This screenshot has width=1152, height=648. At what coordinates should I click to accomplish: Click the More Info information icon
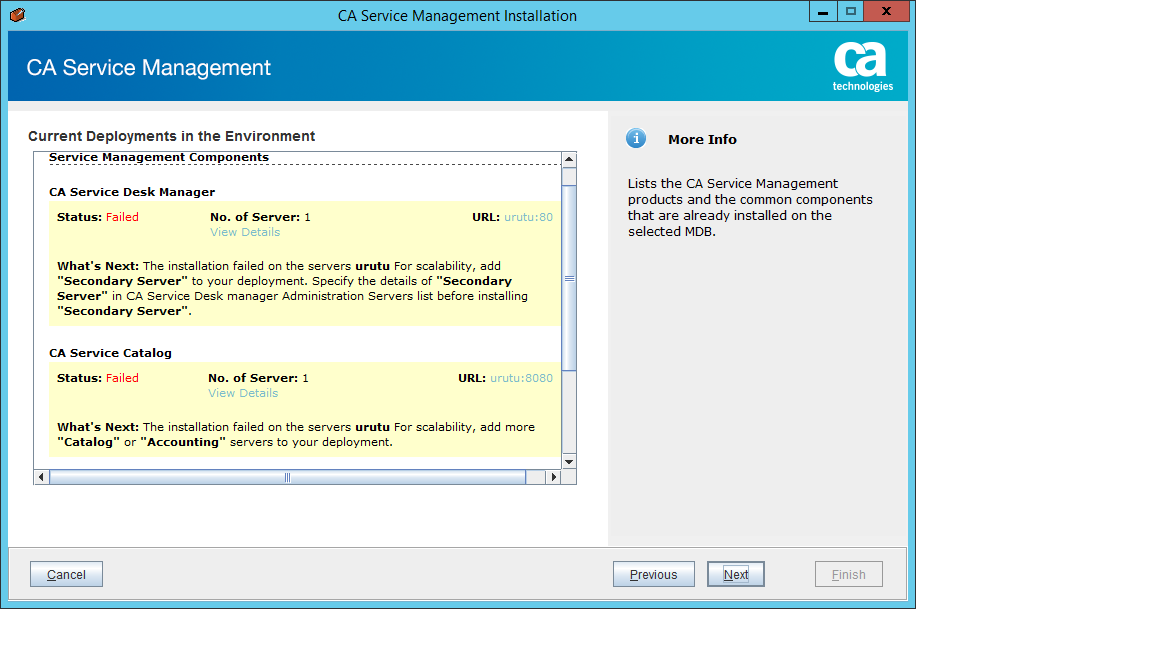click(x=636, y=139)
